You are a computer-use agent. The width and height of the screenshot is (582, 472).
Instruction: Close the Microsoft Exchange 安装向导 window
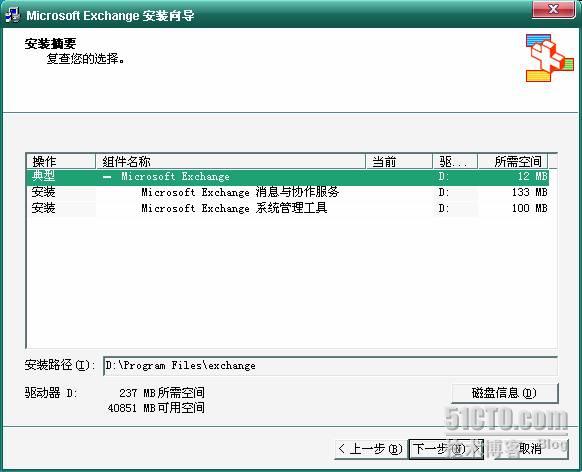(553, 9)
